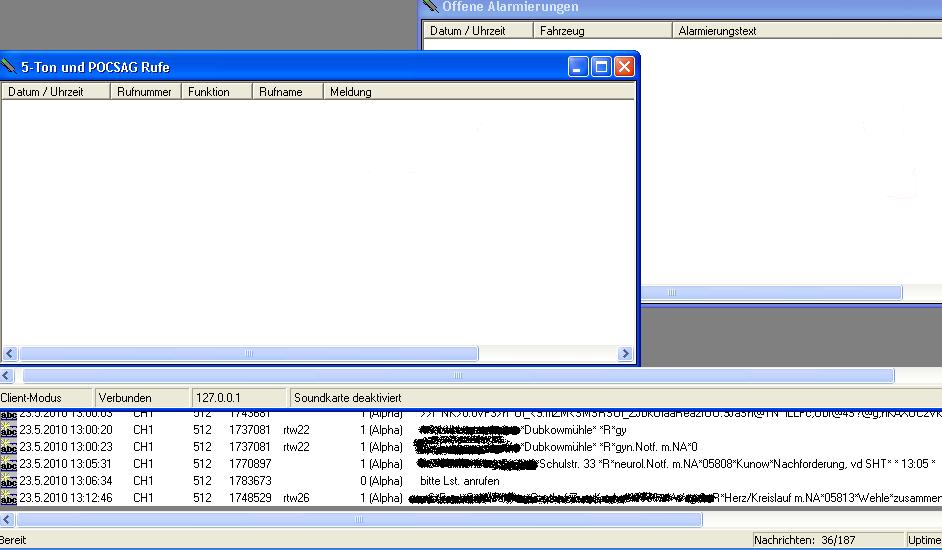Click the Offene Alarmierungen window title icon
This screenshot has width=942, height=550.
tap(431, 6)
